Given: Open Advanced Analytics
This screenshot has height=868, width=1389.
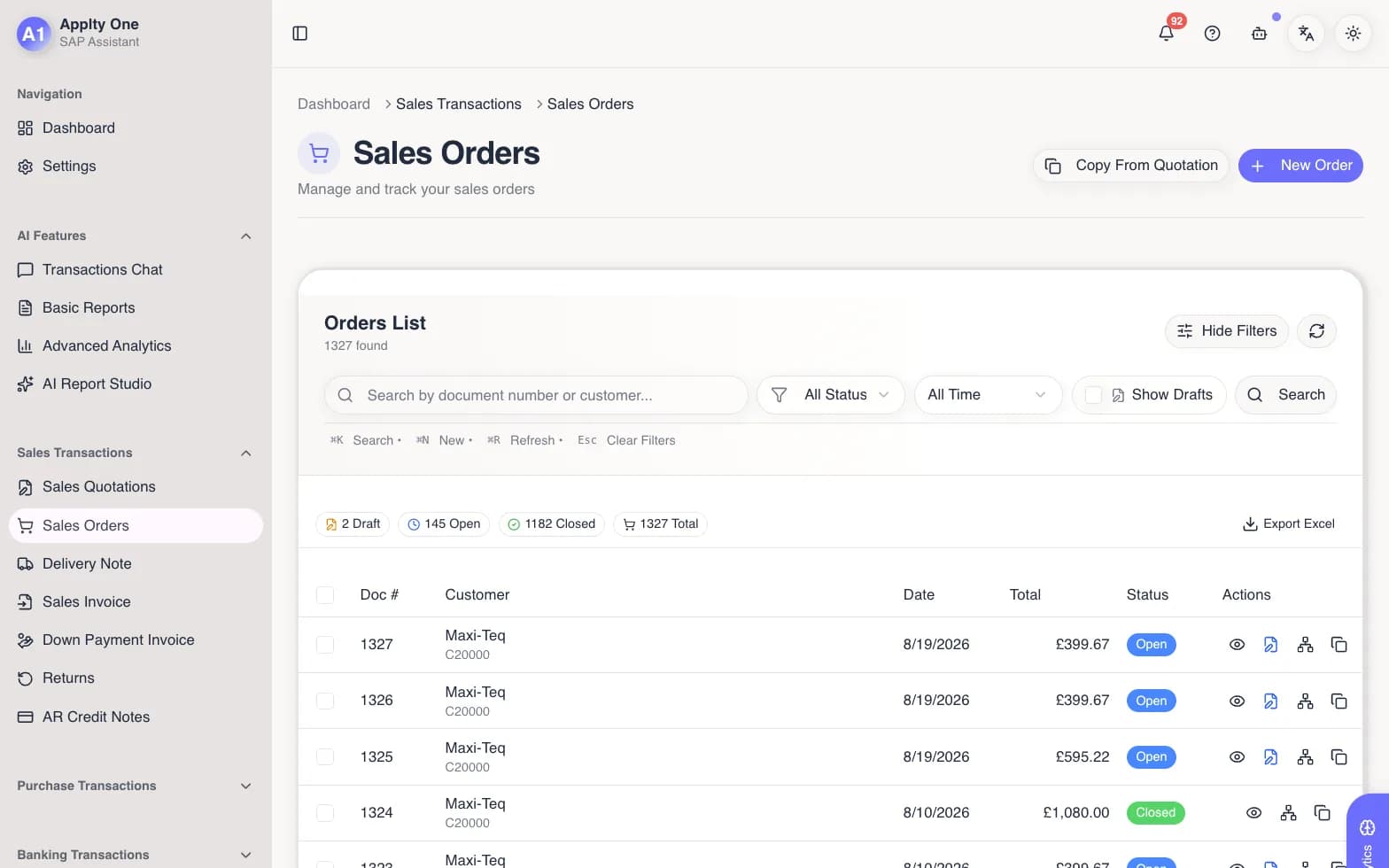Looking at the screenshot, I should coord(136,346).
